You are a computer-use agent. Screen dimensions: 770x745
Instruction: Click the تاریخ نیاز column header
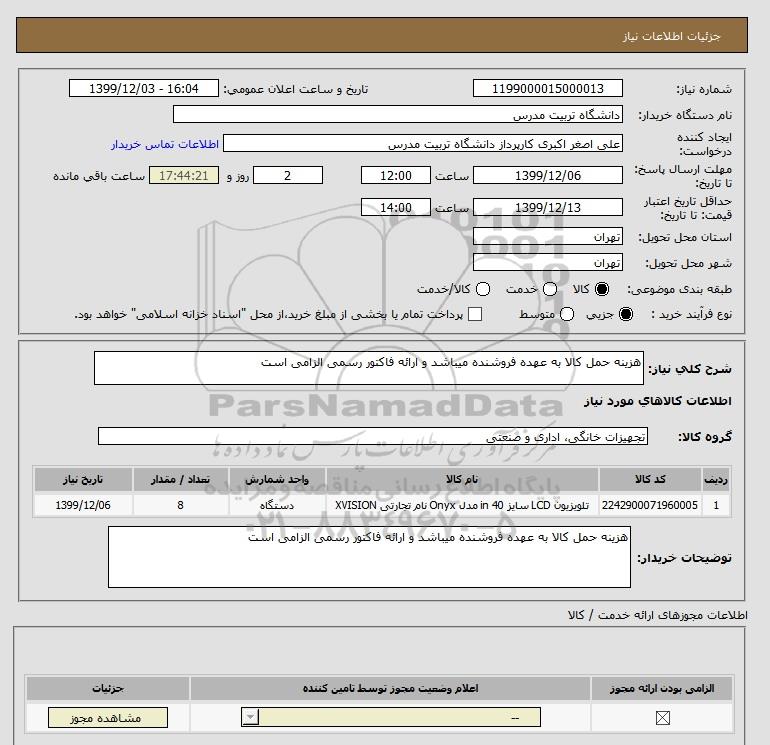83,479
